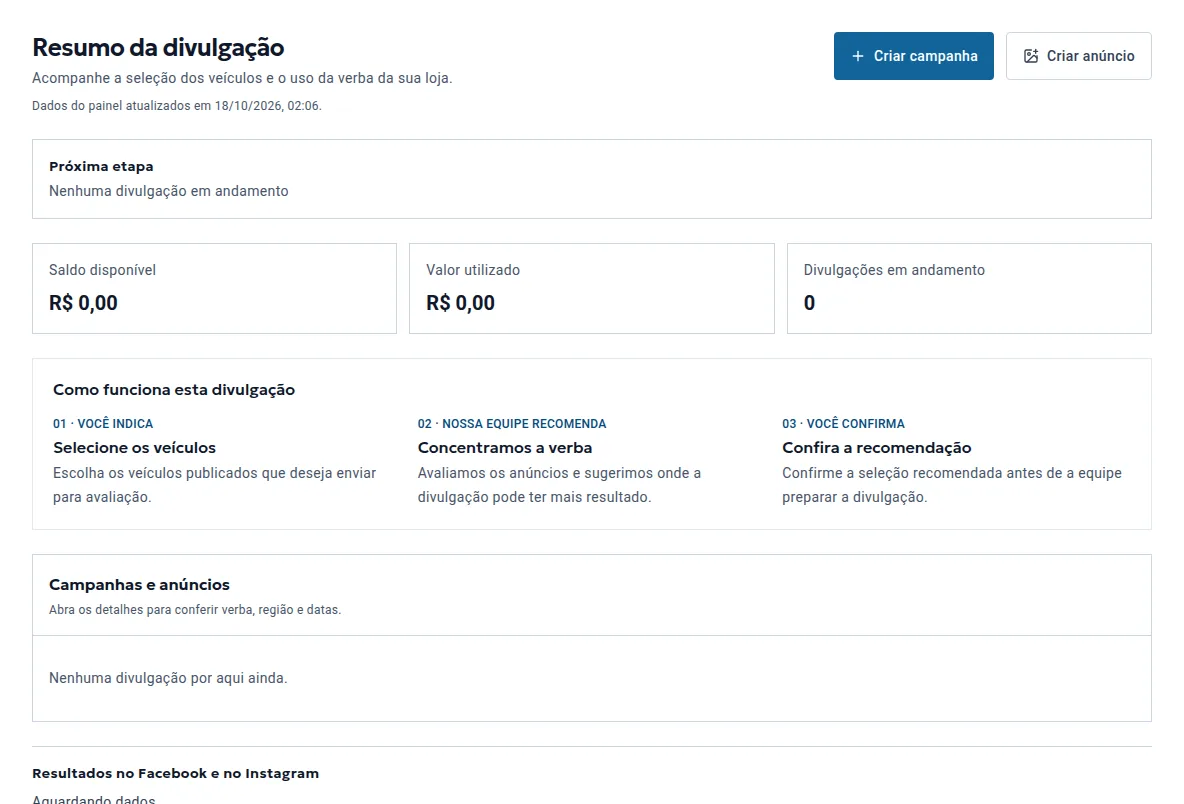
Task: Click the R$ 0,00 value under Saldo disponível
Action: [x=83, y=303]
